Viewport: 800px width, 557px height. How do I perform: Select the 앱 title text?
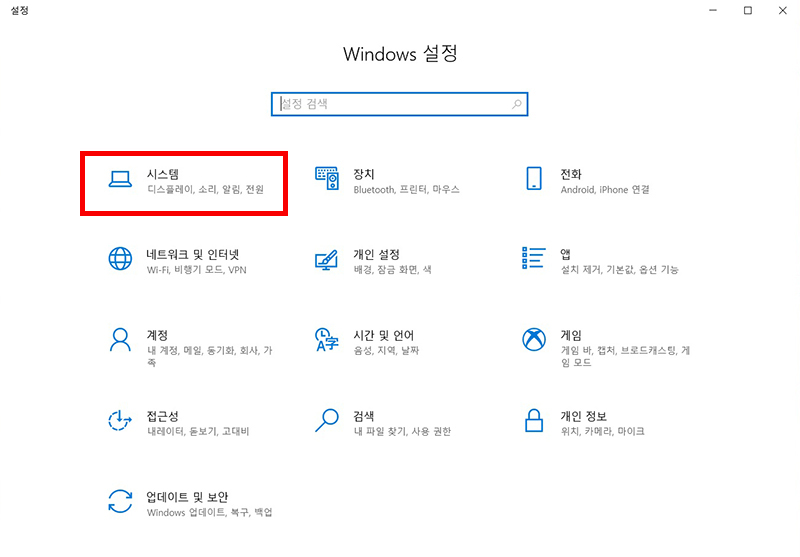coord(566,254)
